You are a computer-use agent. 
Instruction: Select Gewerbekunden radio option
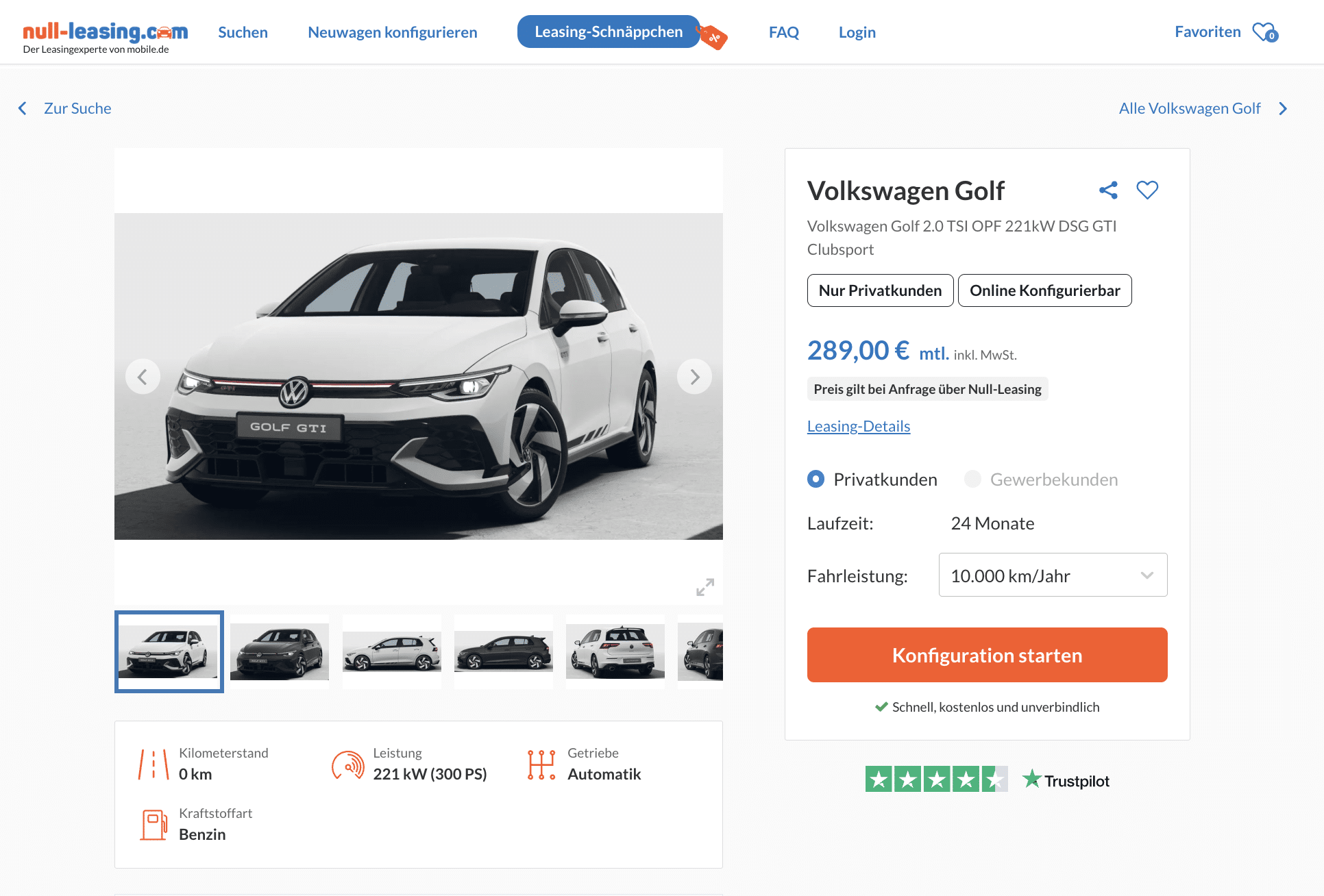(972, 479)
